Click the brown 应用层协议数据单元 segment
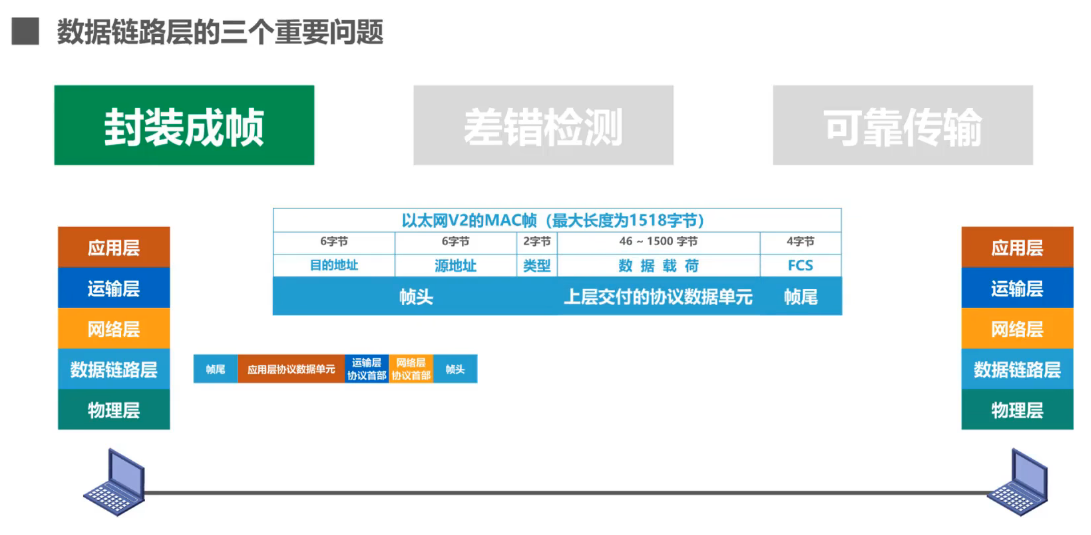The width and height of the screenshot is (1091, 535). click(291, 369)
